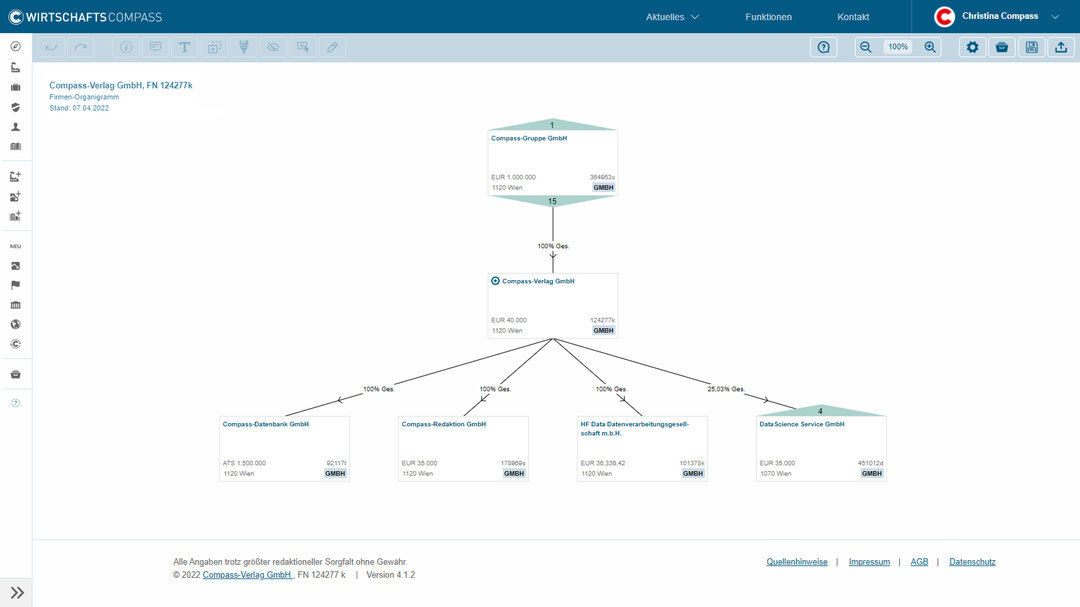Image resolution: width=1080 pixels, height=607 pixels.
Task: Click the teal question mark in sidebar
Action: (x=15, y=403)
